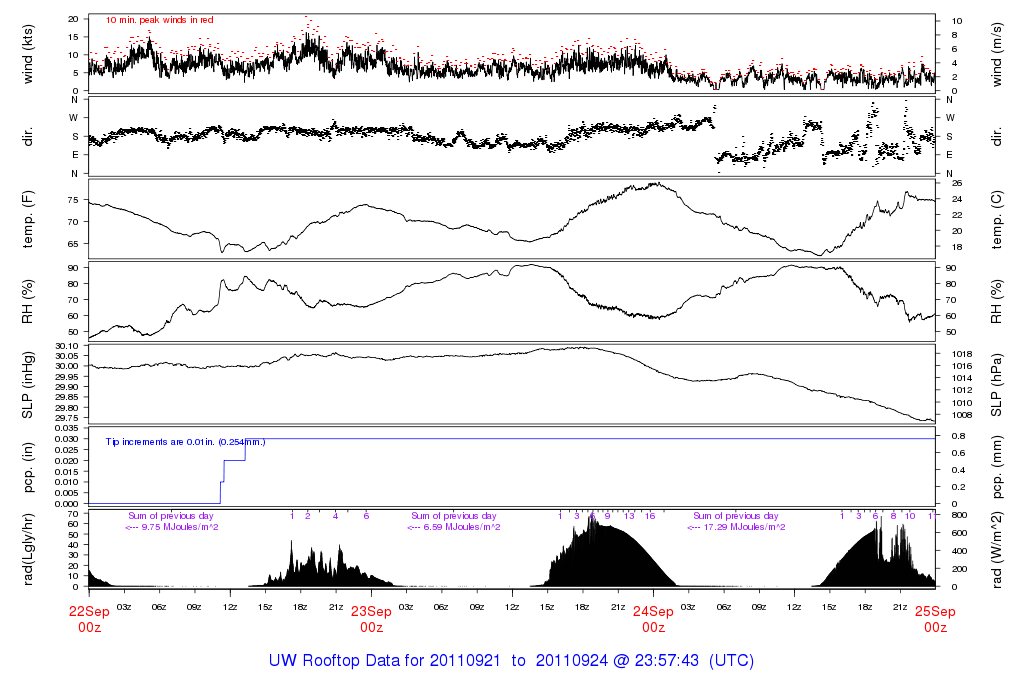Click the '26' Celsius axis value
Image resolution: width=1024 pixels, height=700 pixels.
pyautogui.click(x=957, y=183)
